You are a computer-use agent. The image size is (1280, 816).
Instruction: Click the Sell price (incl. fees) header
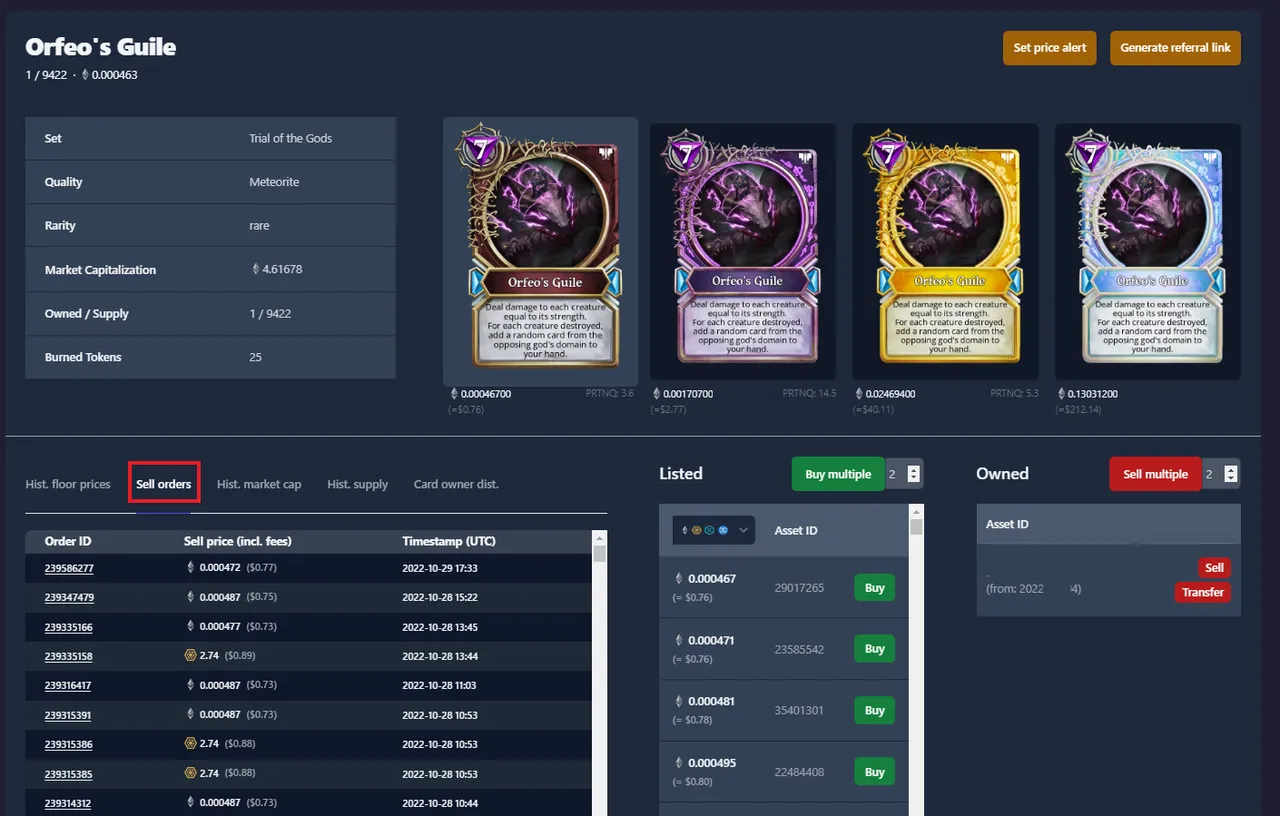tap(238, 541)
